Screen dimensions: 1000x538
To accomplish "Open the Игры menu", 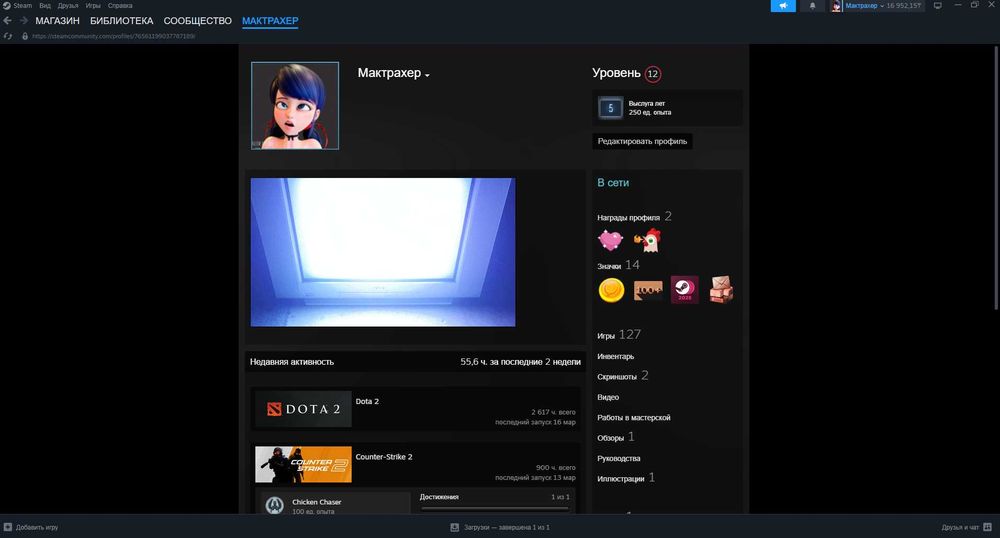I will coord(93,5).
